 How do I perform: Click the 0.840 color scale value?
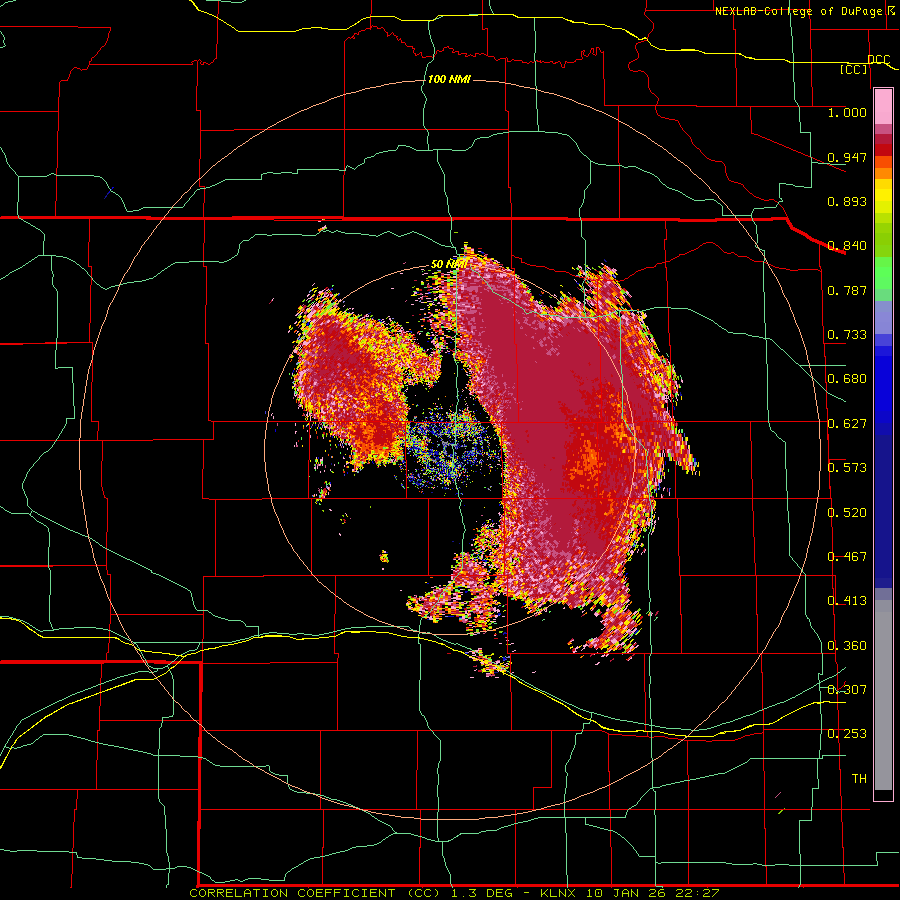click(x=847, y=246)
